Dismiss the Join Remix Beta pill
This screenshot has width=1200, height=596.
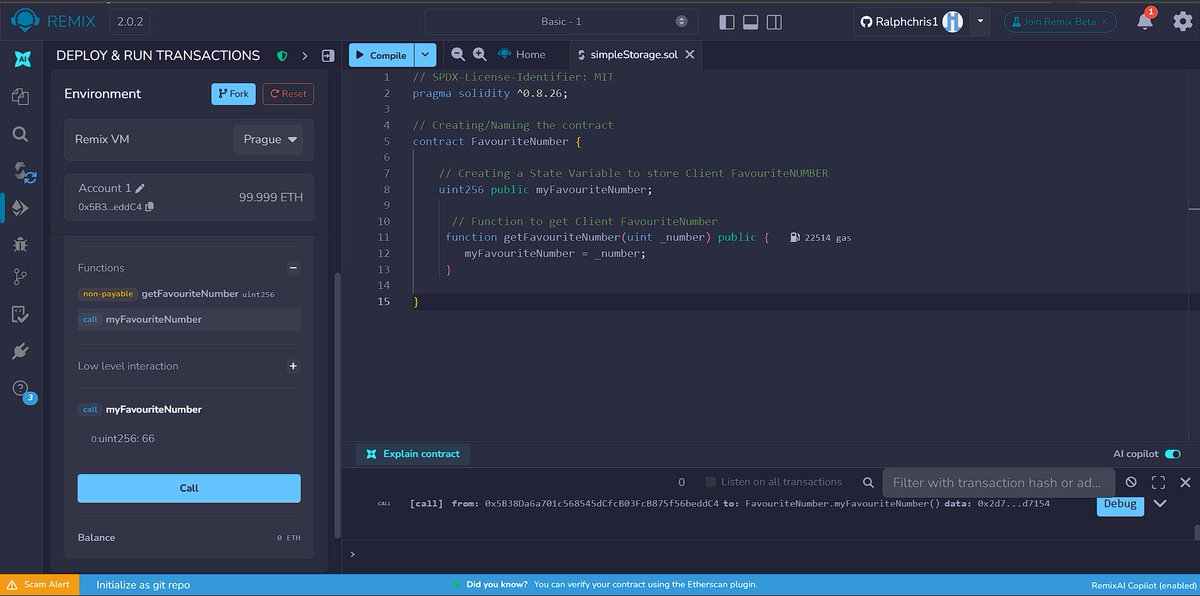click(x=1105, y=21)
